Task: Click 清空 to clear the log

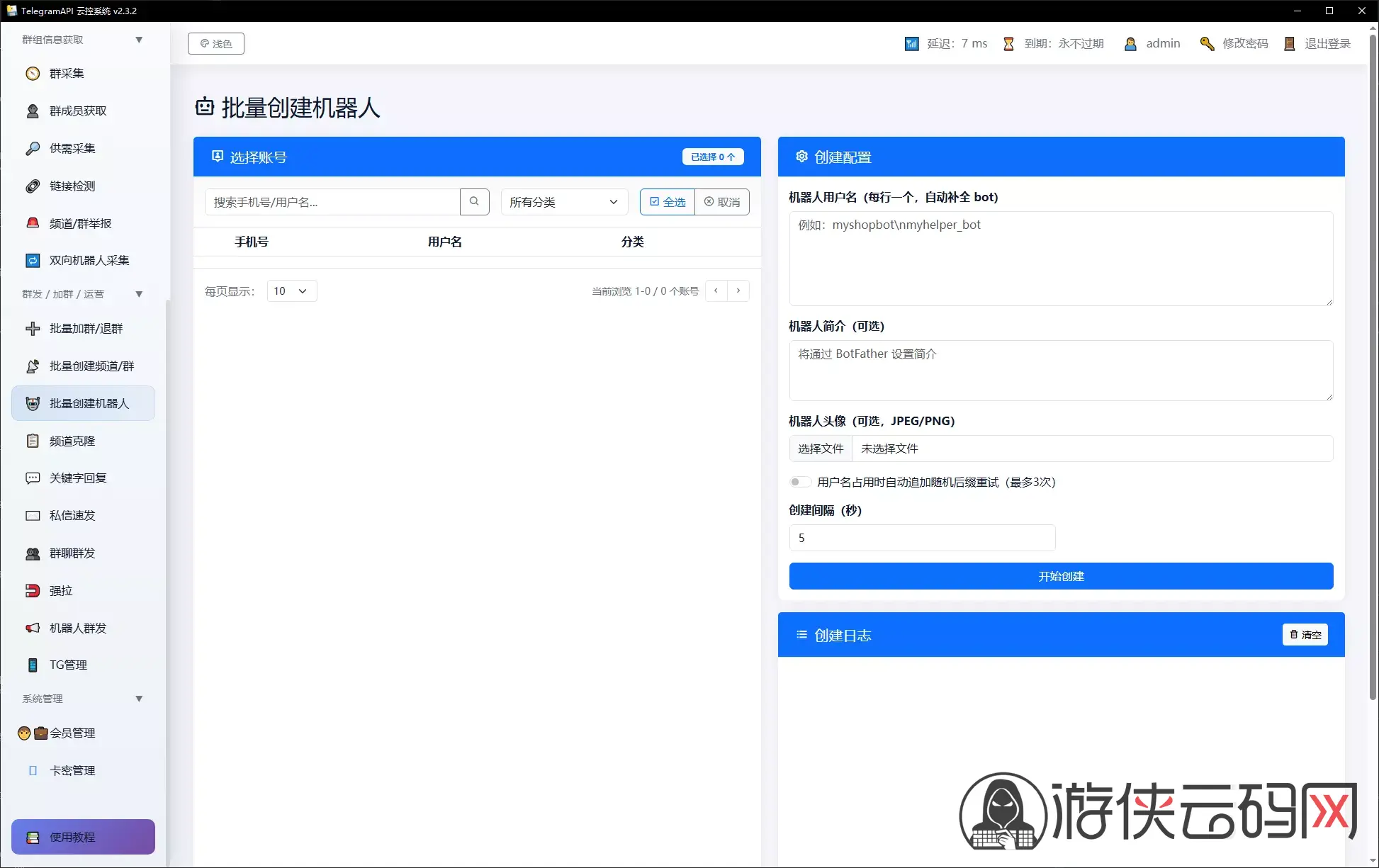Action: click(1305, 635)
